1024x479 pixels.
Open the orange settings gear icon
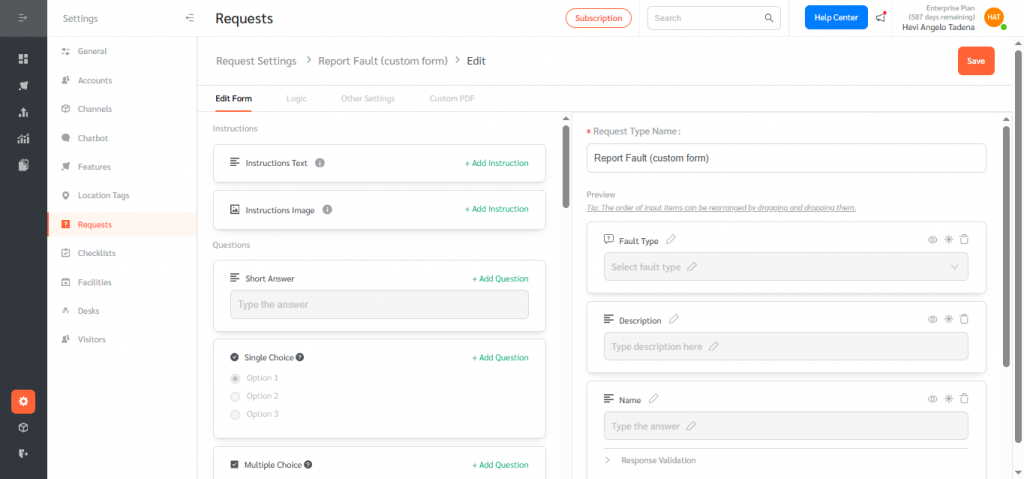(23, 401)
